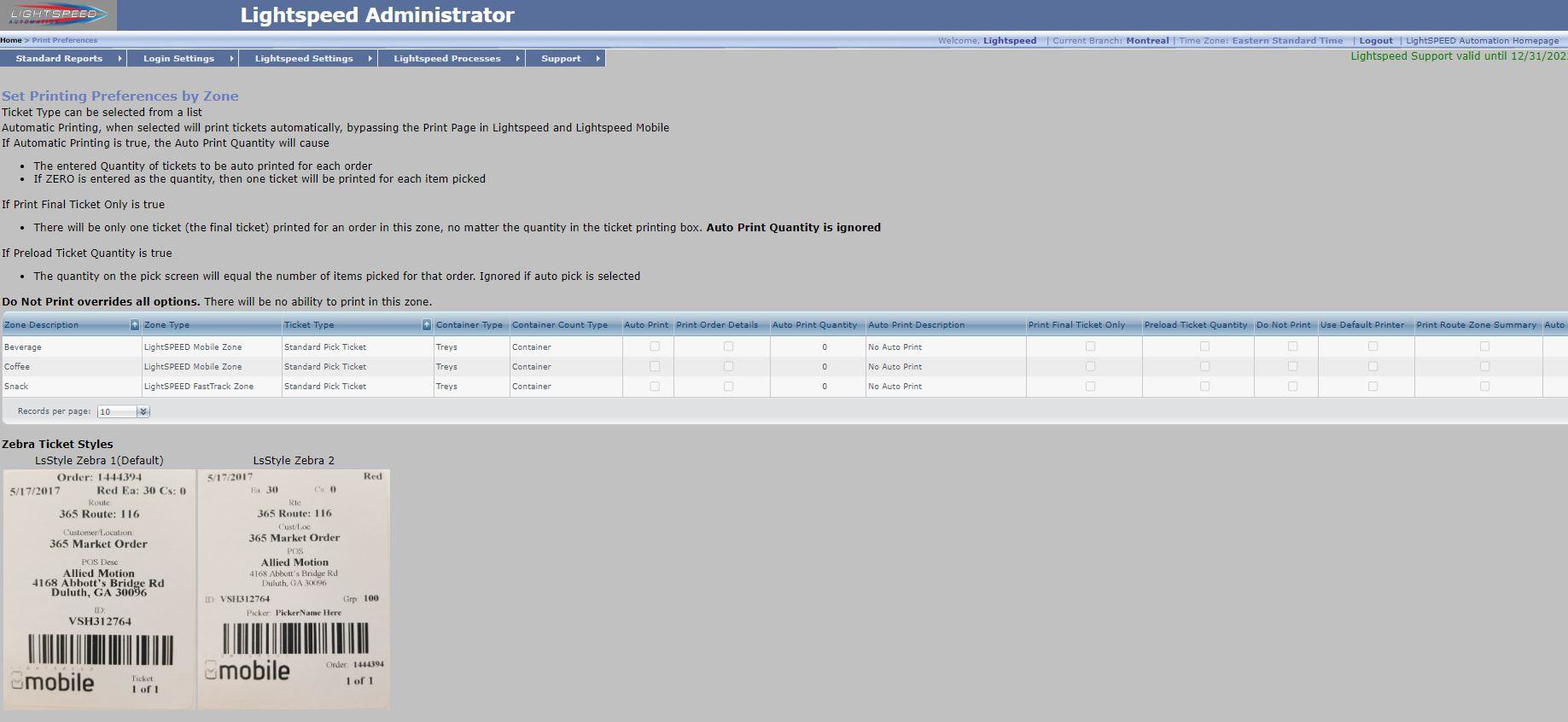Open the Login Settings menu
The image size is (1568, 722).
click(x=178, y=58)
